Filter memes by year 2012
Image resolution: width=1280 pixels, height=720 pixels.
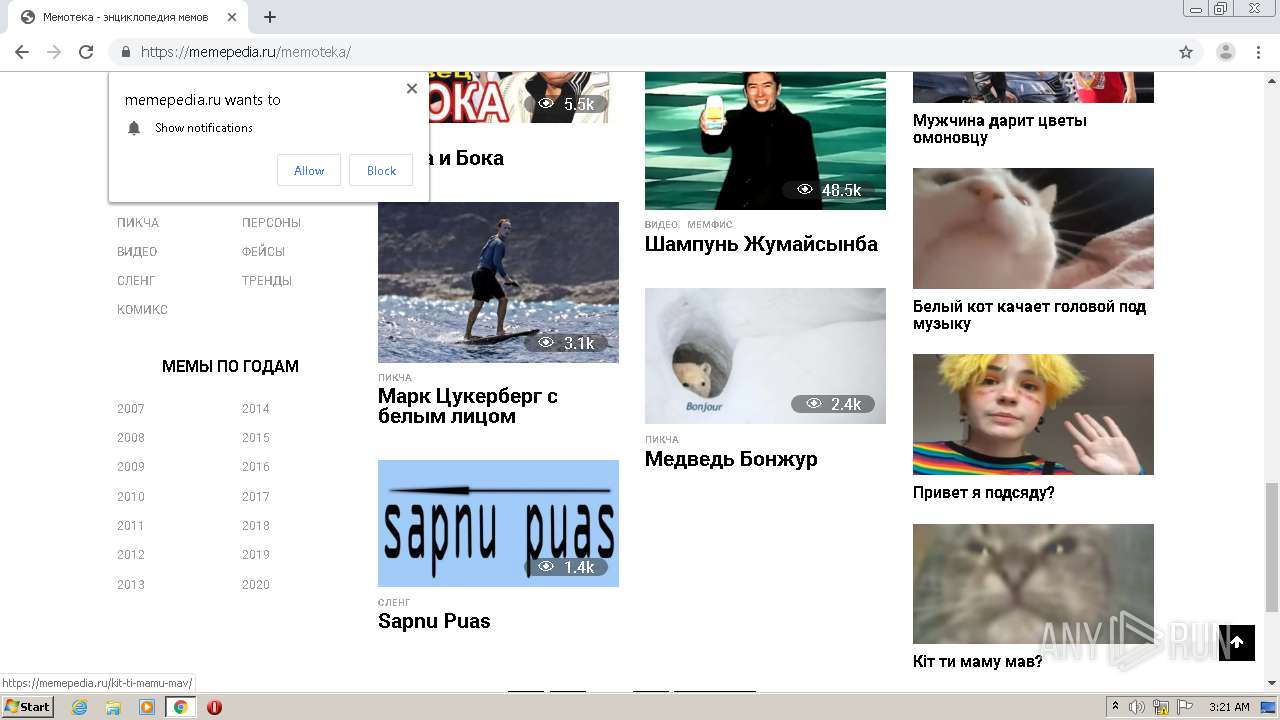(x=131, y=555)
